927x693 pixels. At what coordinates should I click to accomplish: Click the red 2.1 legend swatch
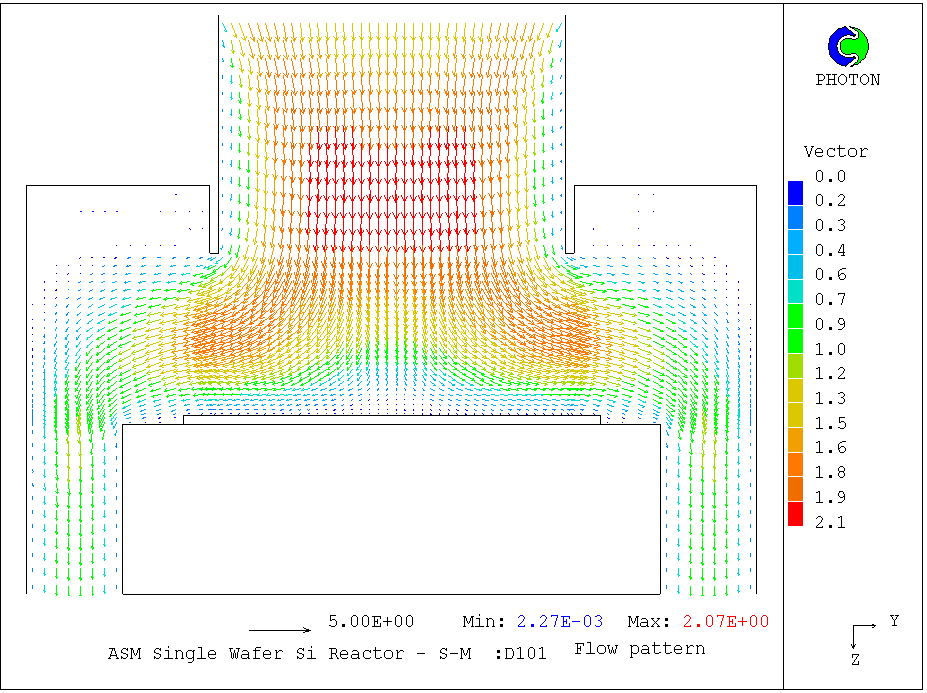point(796,514)
